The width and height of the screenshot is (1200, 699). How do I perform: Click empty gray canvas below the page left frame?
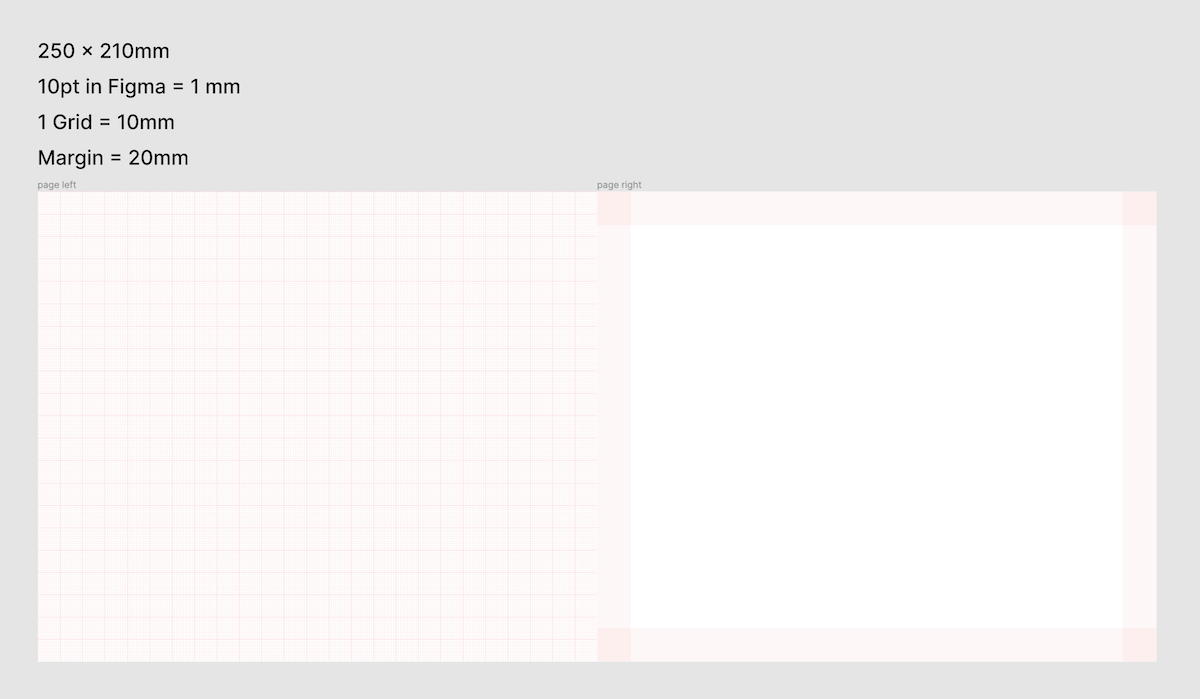[317, 682]
